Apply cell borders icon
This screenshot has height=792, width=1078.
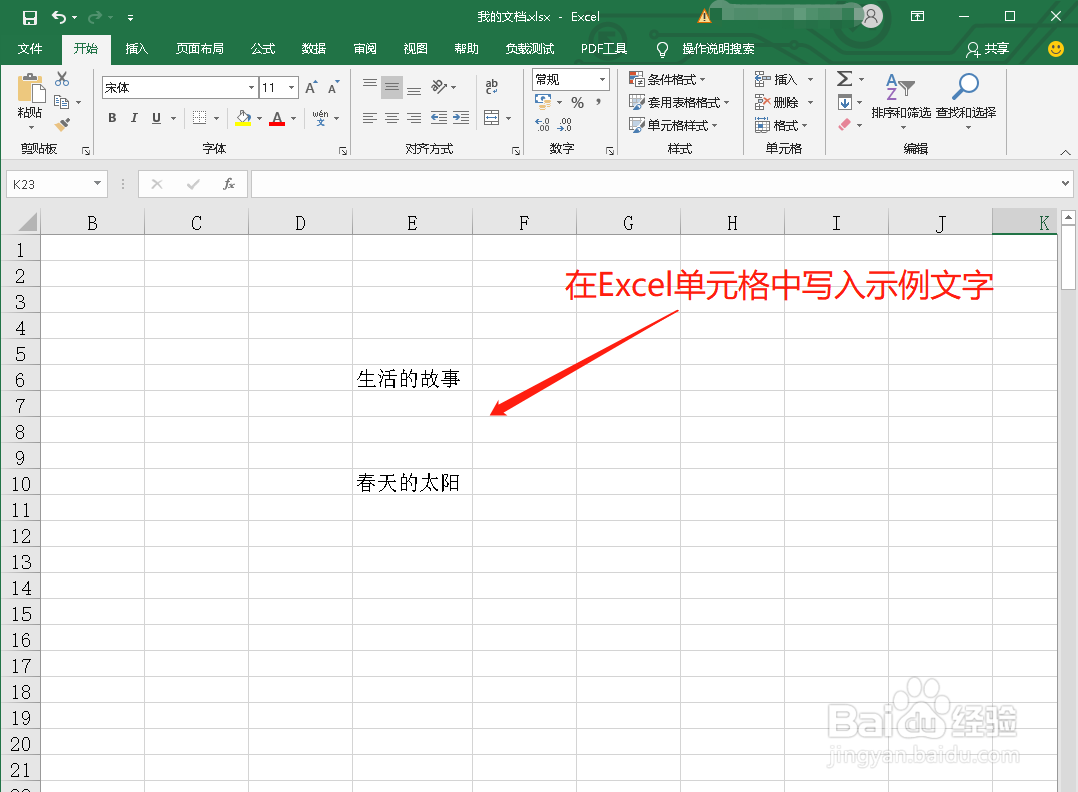pos(199,118)
